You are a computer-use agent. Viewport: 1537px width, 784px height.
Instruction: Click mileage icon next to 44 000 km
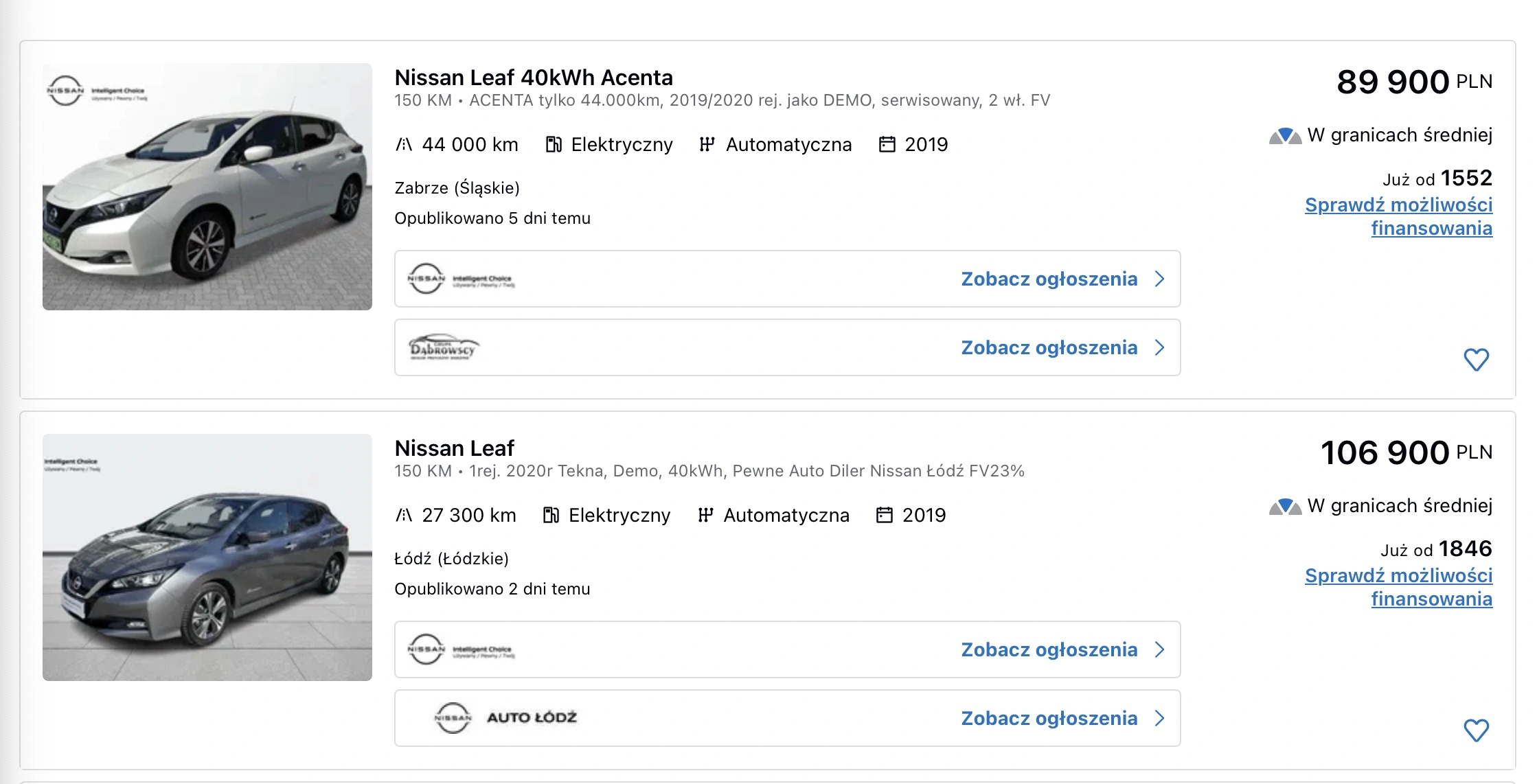coord(404,144)
